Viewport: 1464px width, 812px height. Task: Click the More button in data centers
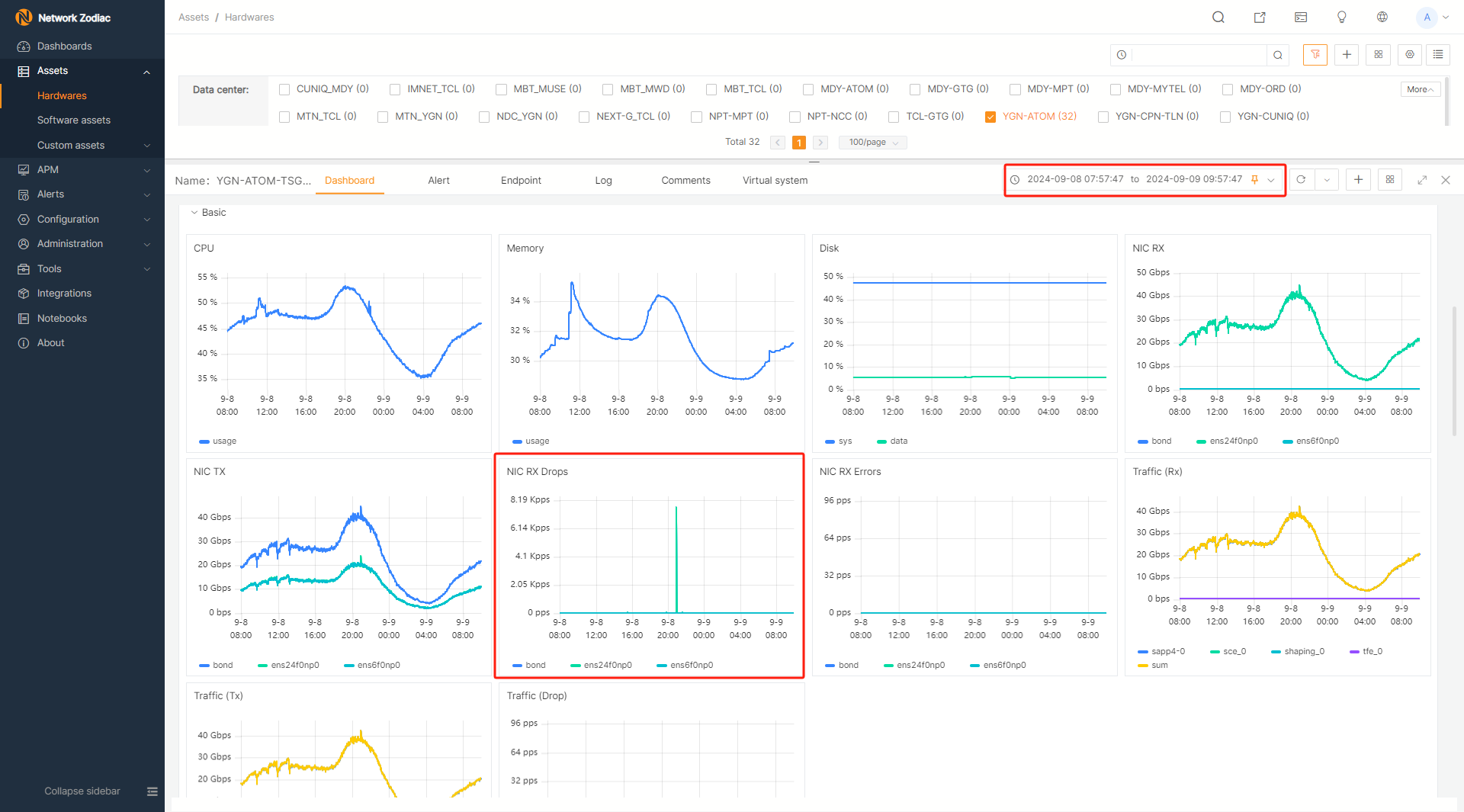[x=1420, y=89]
